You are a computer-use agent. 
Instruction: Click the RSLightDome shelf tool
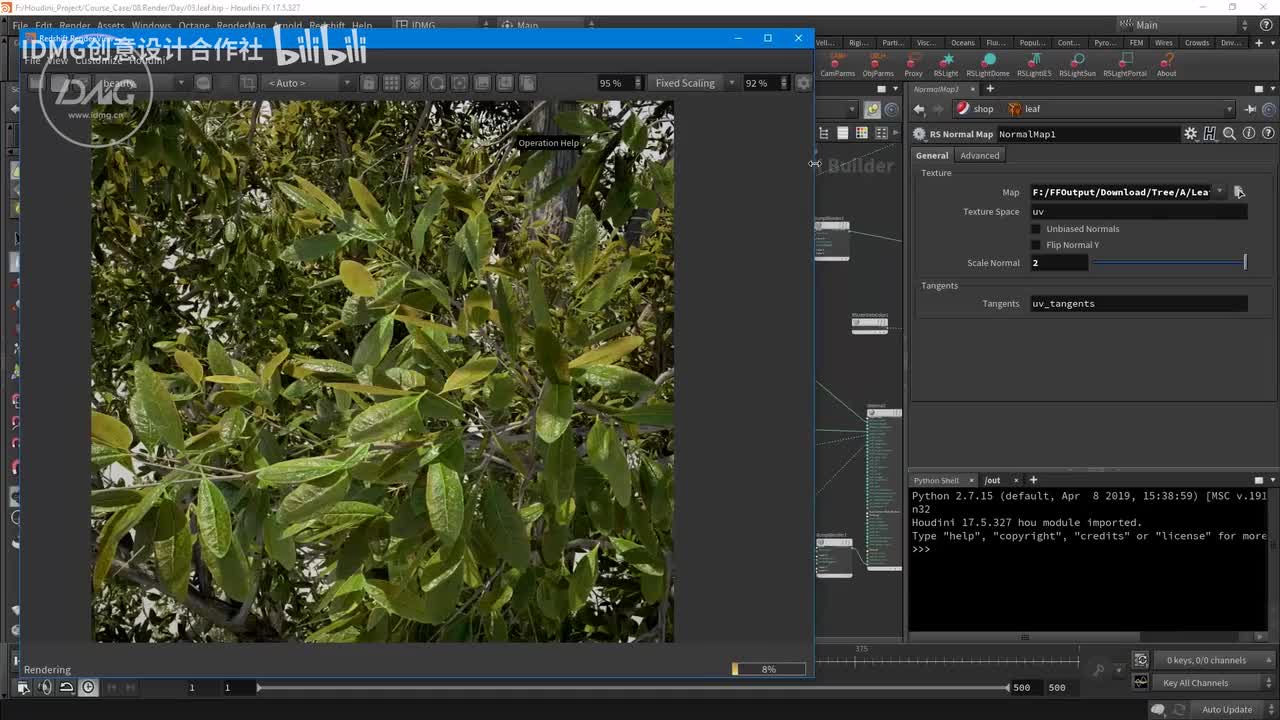988,65
